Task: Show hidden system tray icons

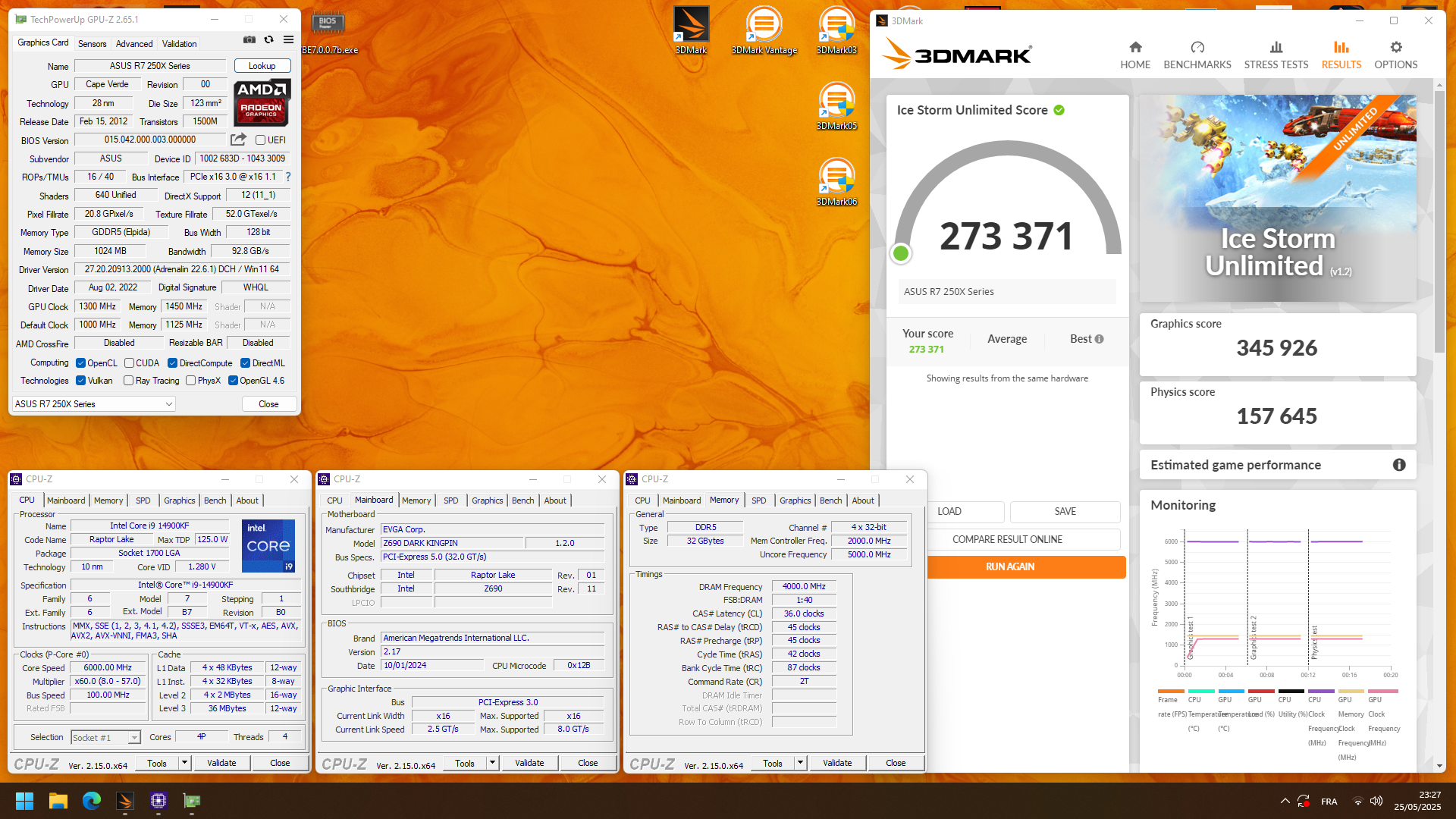Action: pos(1285,802)
